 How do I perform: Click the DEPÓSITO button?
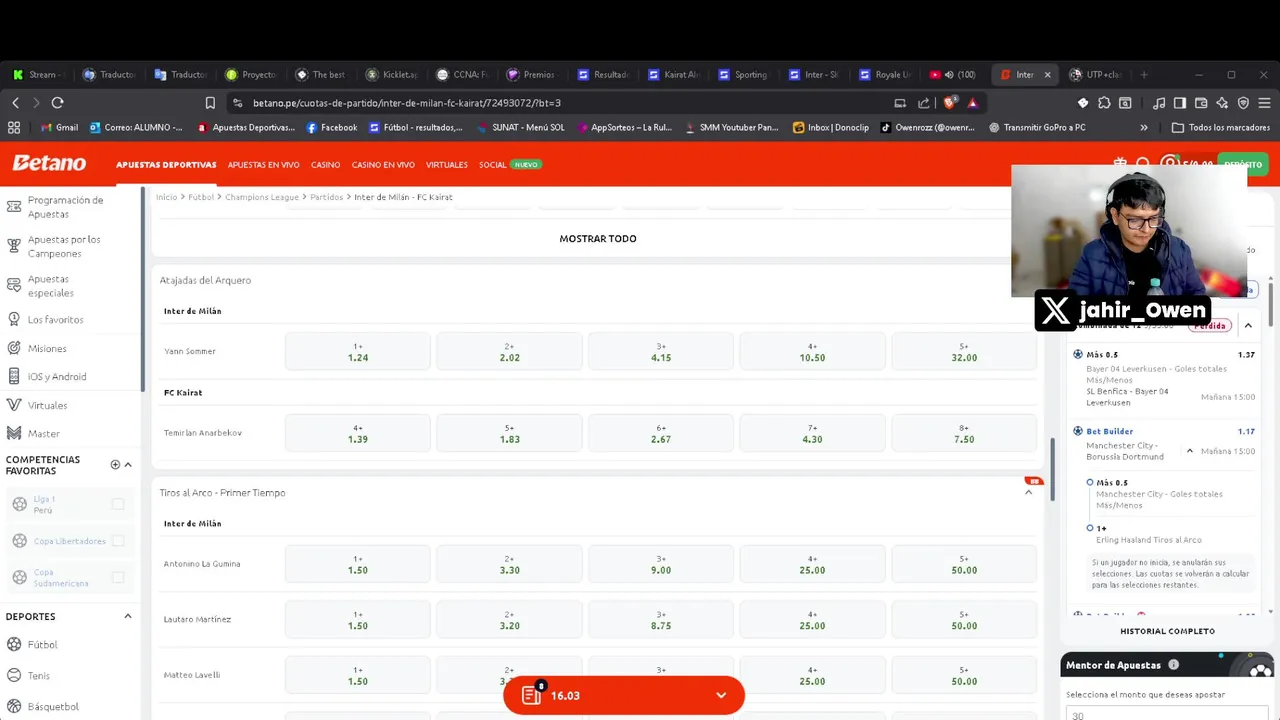pyautogui.click(x=1243, y=164)
